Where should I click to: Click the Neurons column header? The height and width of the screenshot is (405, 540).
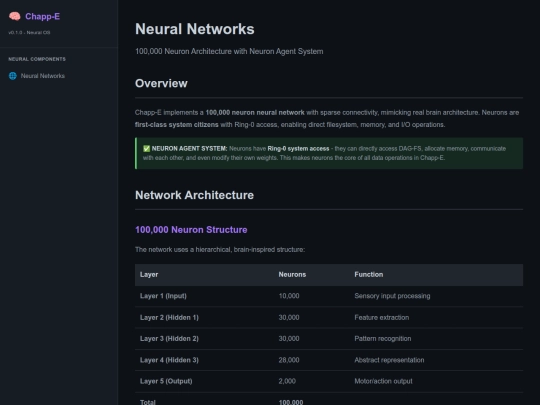(292, 274)
